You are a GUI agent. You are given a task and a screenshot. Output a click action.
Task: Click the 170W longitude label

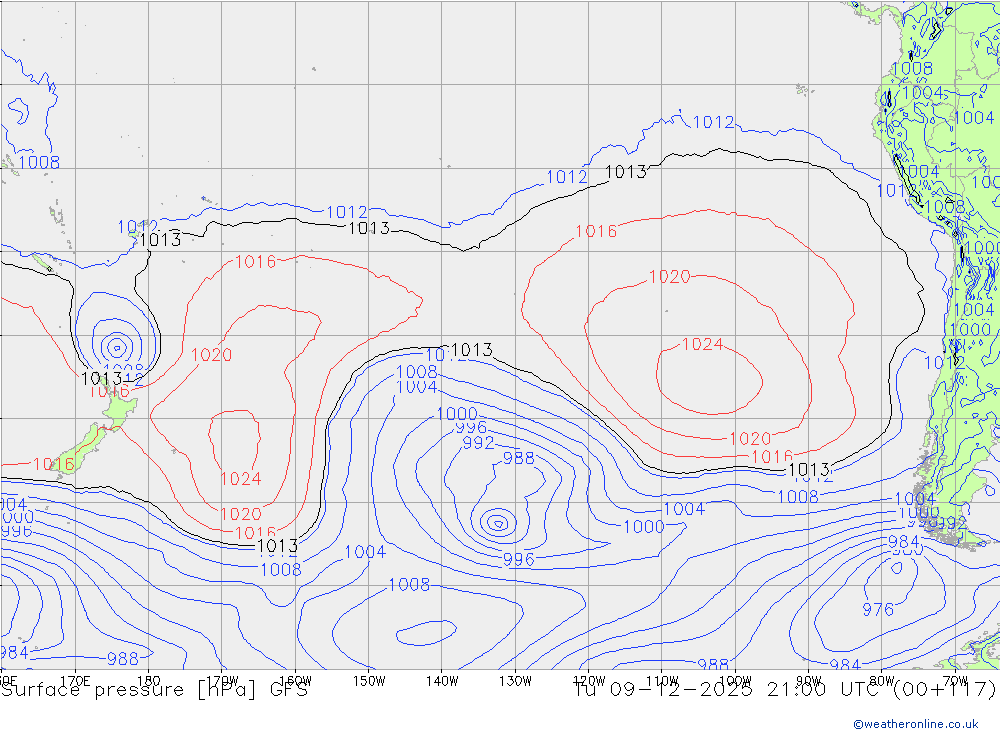tap(222, 681)
